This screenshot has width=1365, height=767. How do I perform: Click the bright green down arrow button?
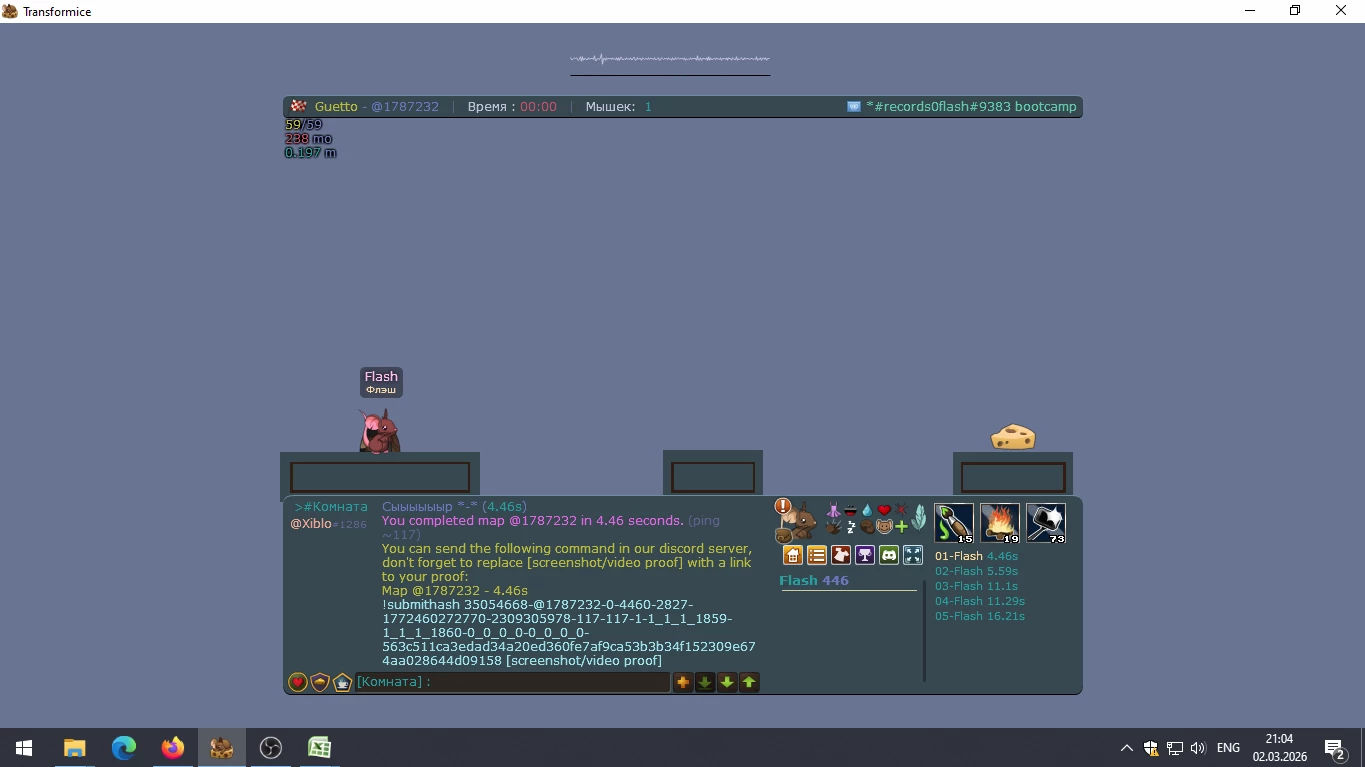coord(727,682)
